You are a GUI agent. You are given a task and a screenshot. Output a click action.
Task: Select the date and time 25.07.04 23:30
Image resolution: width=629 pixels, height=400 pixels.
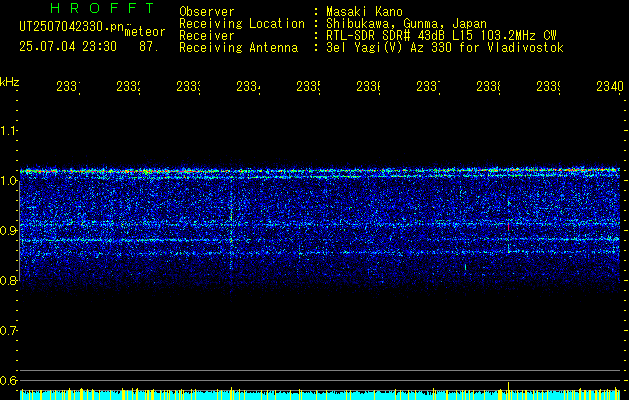(68, 47)
